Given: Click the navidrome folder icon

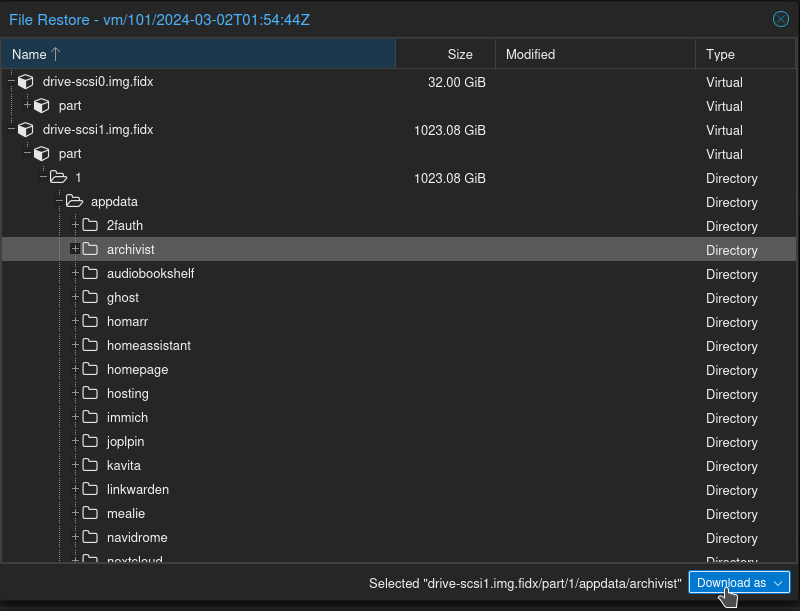Looking at the screenshot, I should pos(90,537).
